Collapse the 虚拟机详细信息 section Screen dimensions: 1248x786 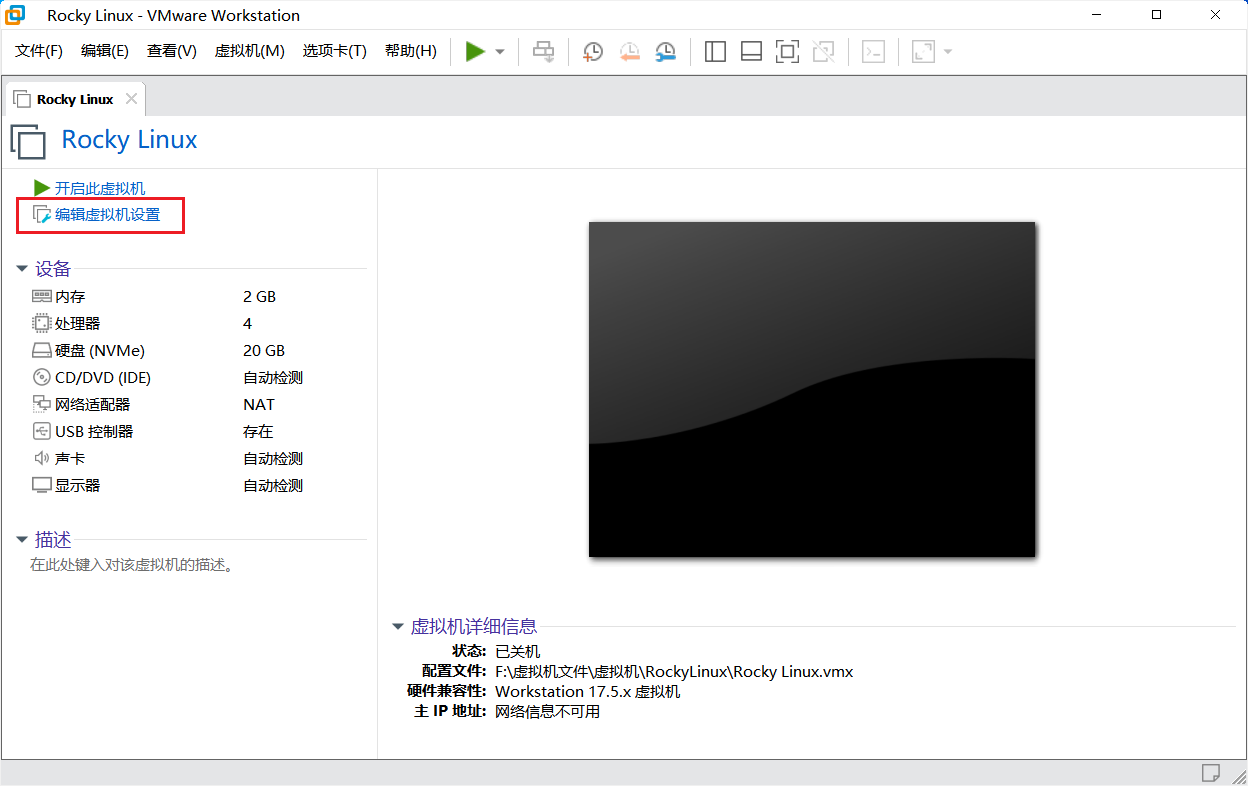pos(397,626)
